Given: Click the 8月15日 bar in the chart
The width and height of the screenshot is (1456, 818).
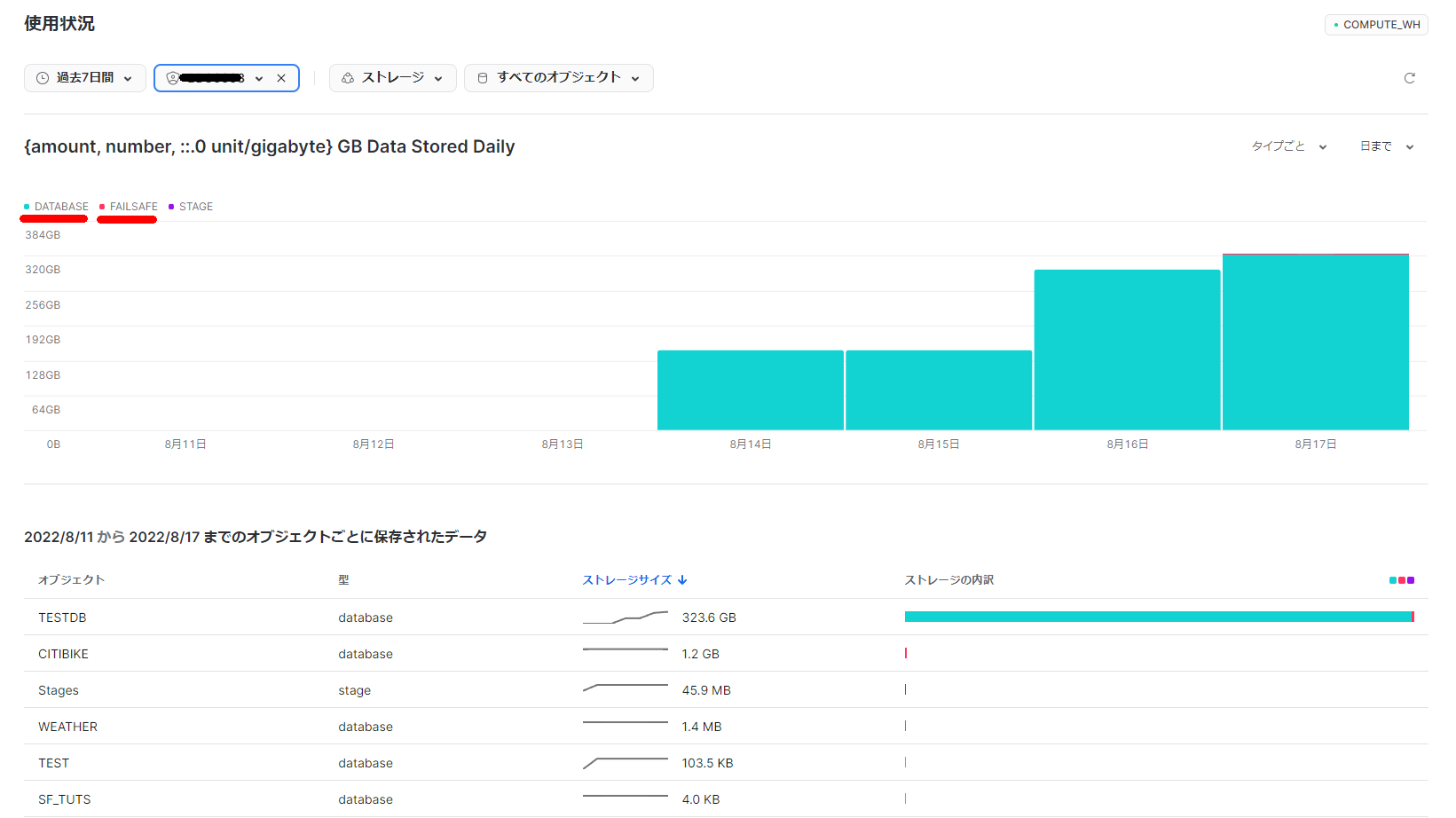Looking at the screenshot, I should tap(939, 390).
